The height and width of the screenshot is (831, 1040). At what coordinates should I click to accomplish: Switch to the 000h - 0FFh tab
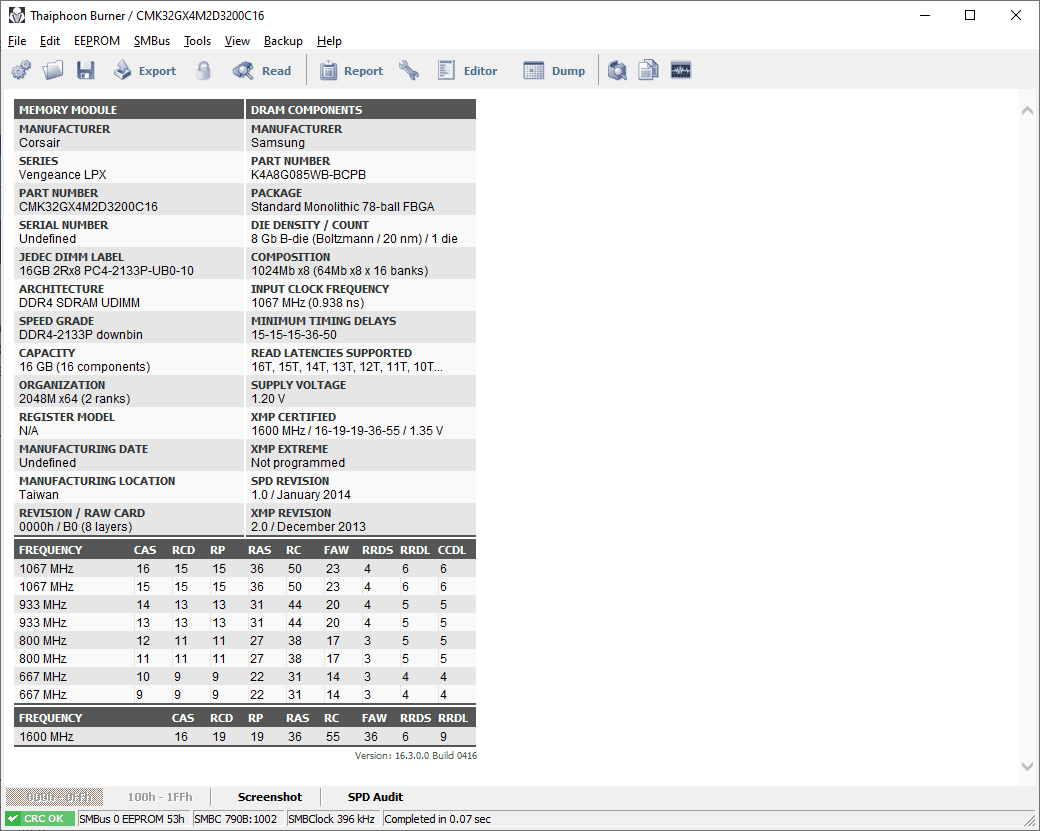[x=54, y=797]
